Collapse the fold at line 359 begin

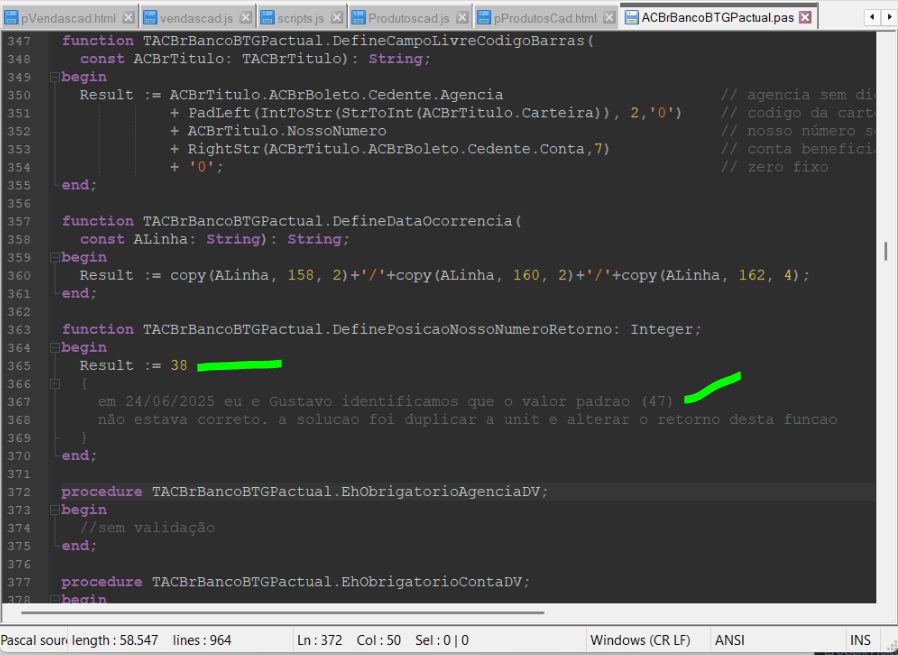pos(54,257)
